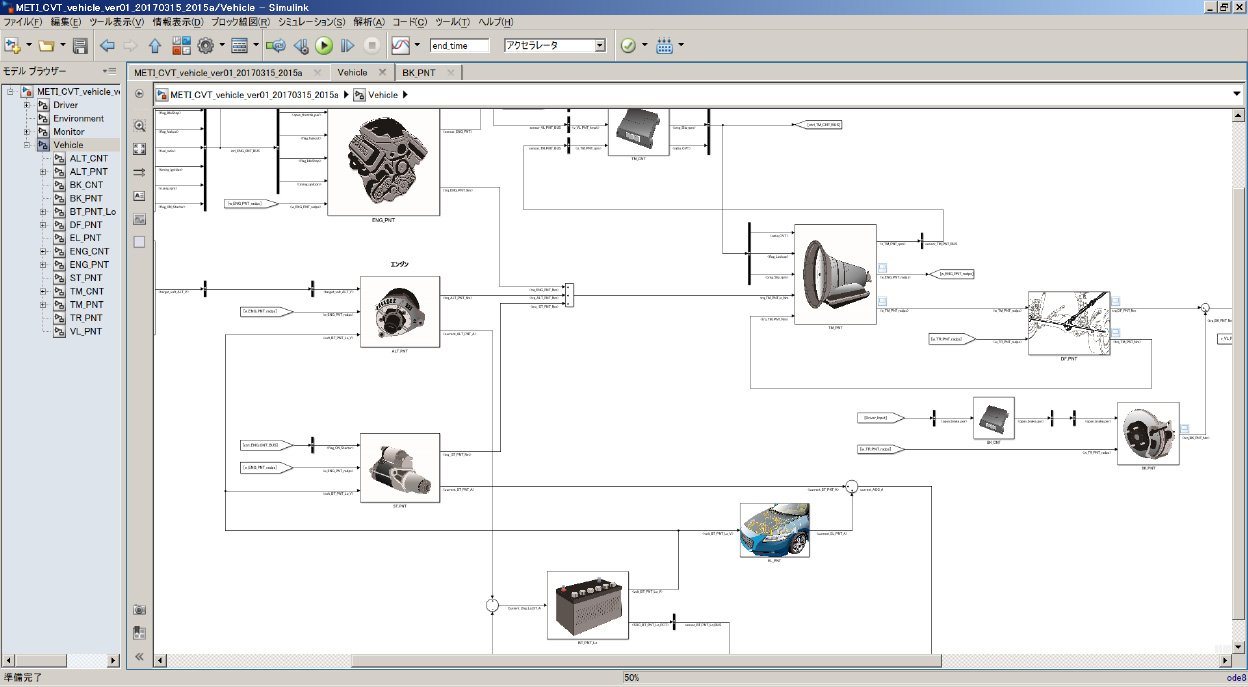Open the ヘルプ(H) menu
Viewport: 1248px width, 687px height.
497,22
